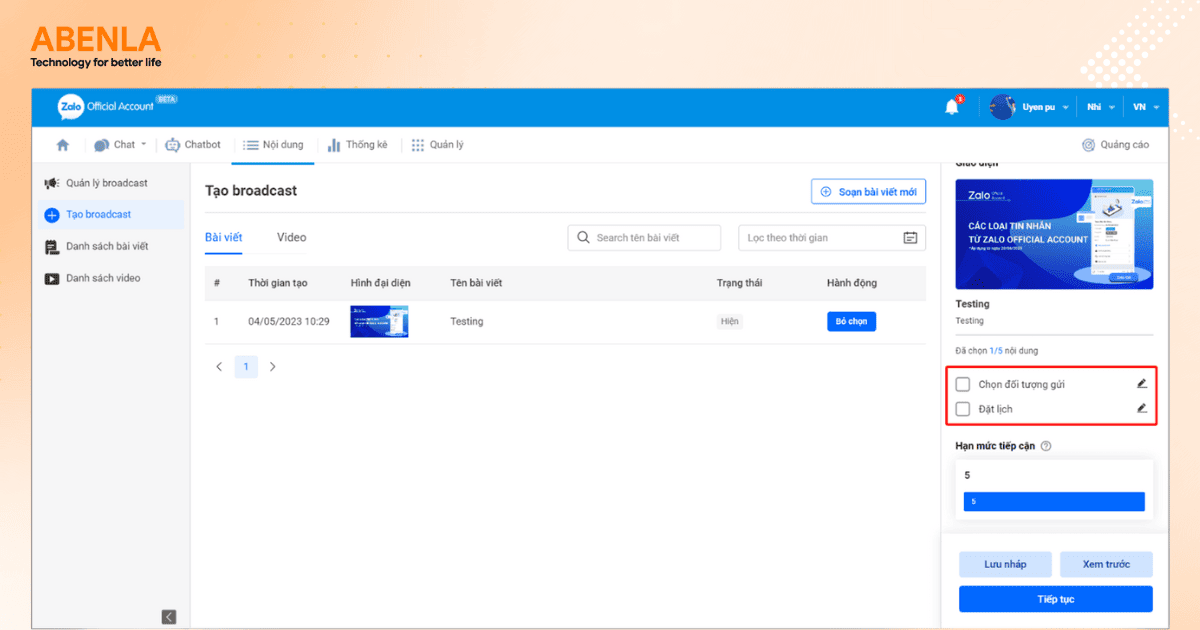Switch to the Bài viết tab
The width and height of the screenshot is (1200, 630).
(x=223, y=238)
